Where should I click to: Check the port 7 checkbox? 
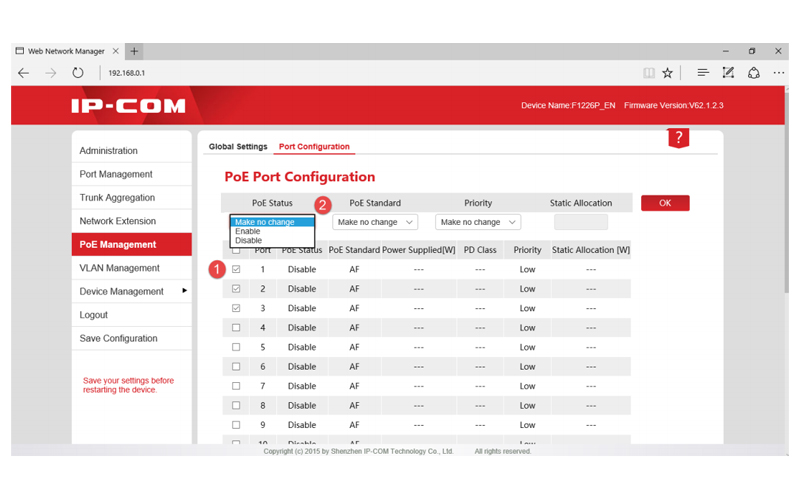click(236, 386)
